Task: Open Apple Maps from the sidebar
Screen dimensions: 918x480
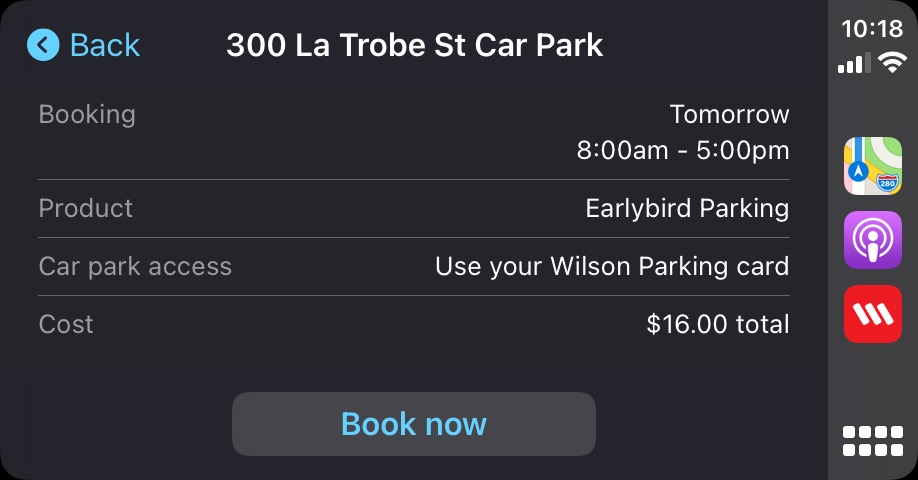Action: [872, 166]
